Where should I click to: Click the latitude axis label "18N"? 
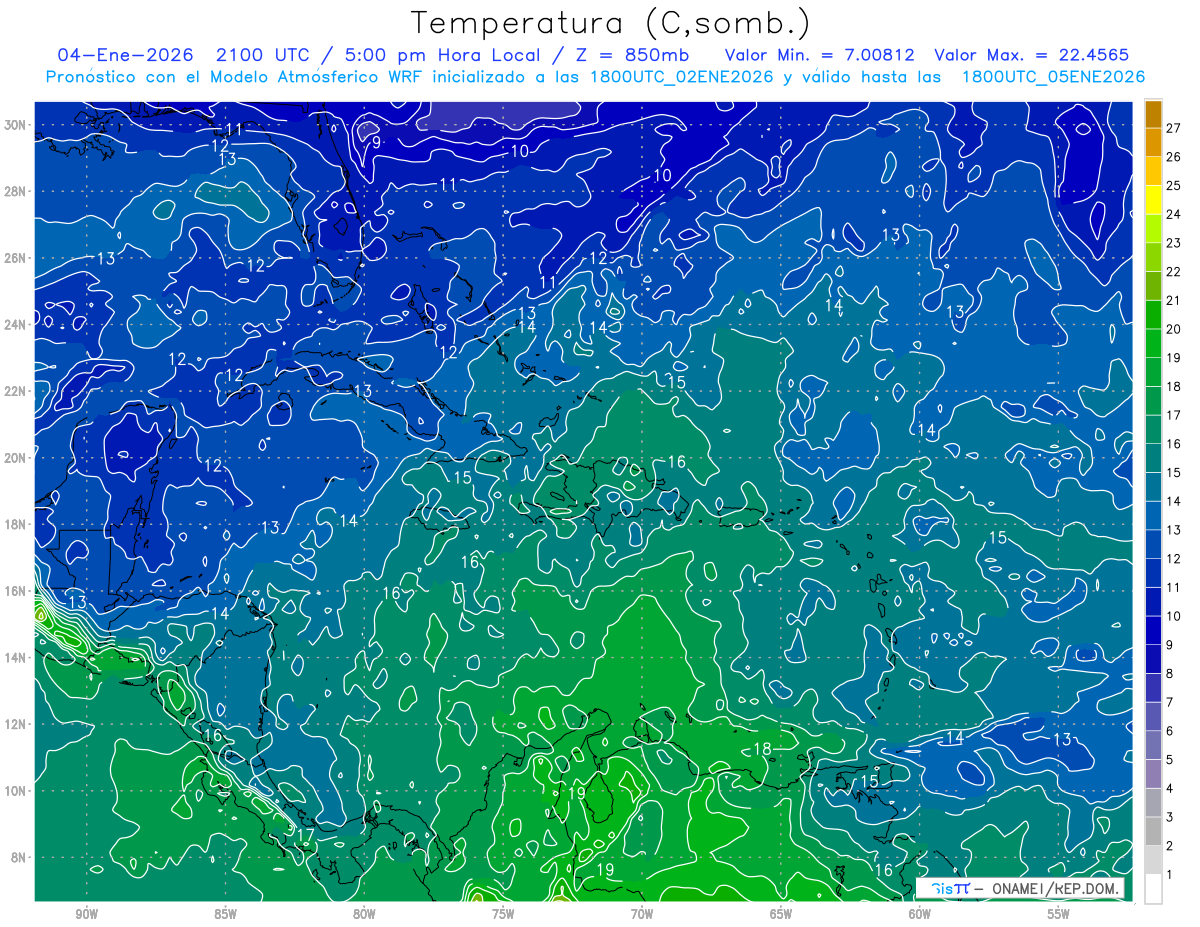pos(17,524)
